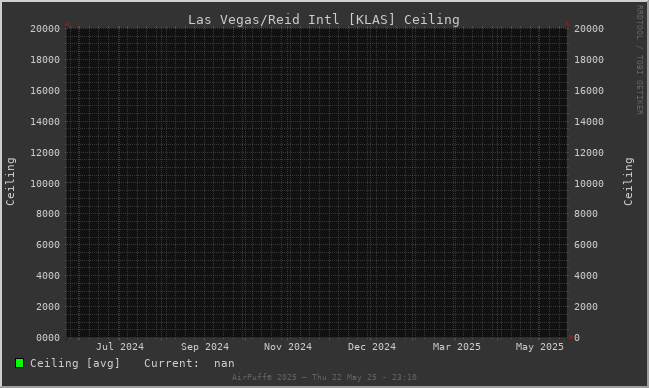Click the RRDTOOL / TOBI OETIKER watermark
Image resolution: width=649 pixels, height=388 pixels.
639,60
